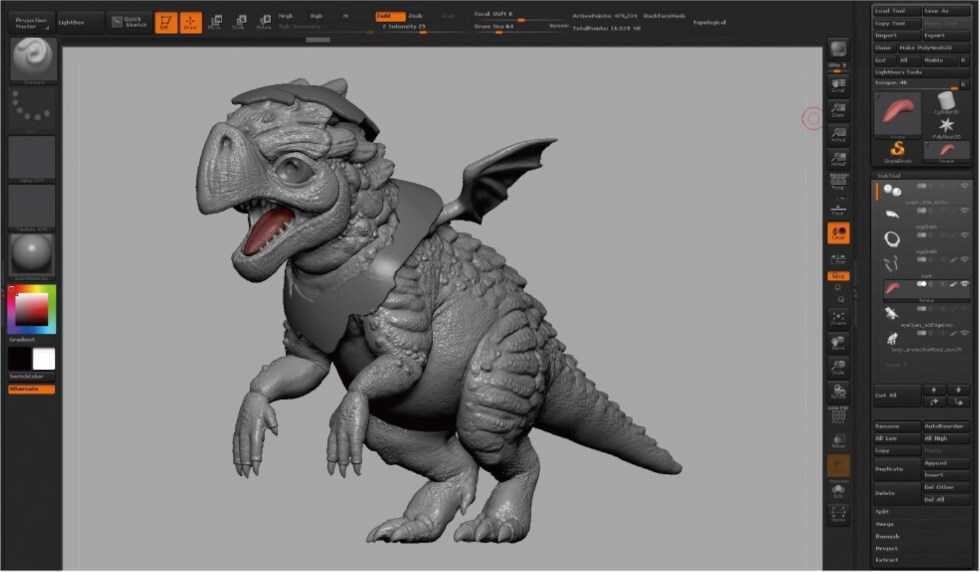Toggle the Zadd button
The width and height of the screenshot is (980, 572).
click(388, 16)
